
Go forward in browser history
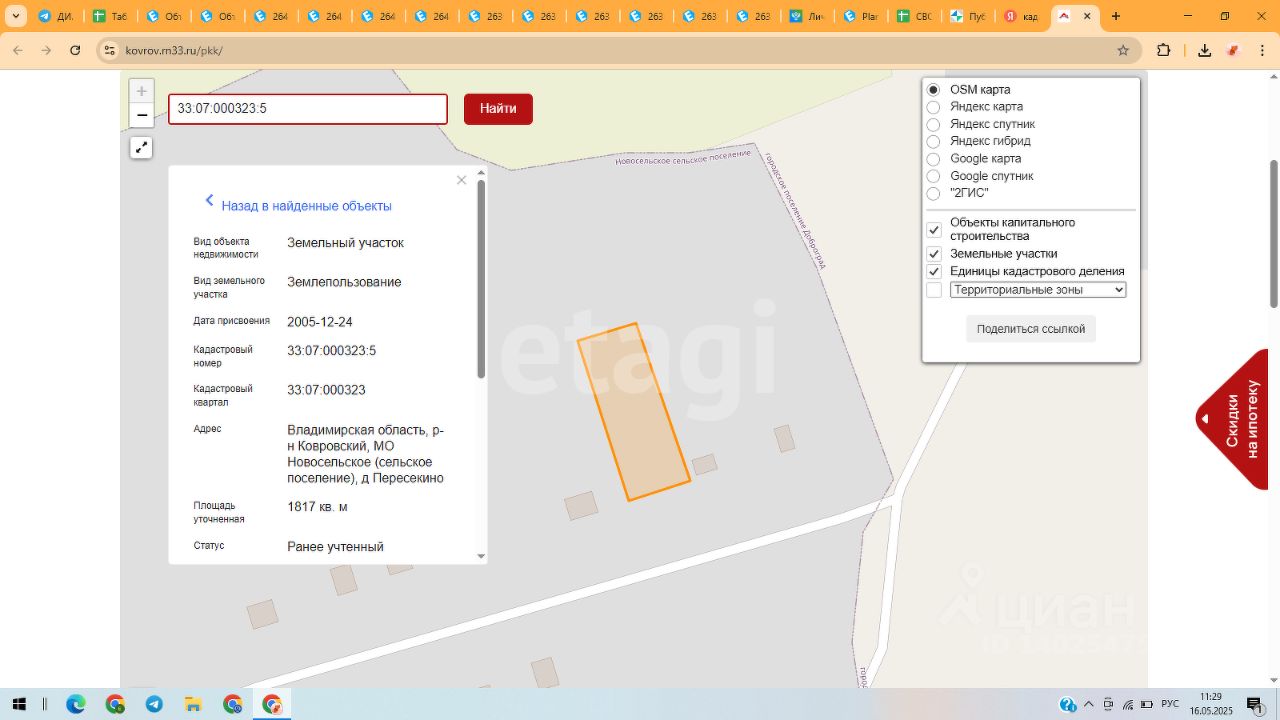[x=46, y=50]
